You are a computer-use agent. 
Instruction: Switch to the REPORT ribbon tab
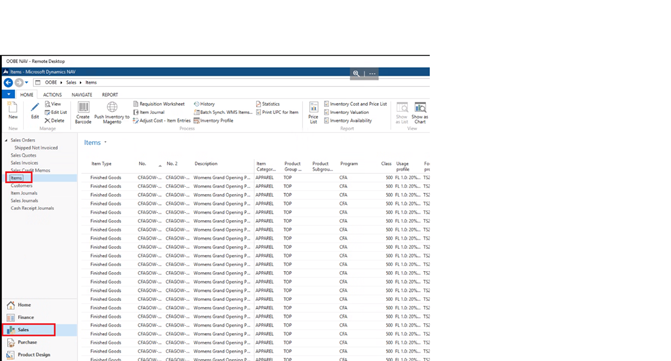point(110,95)
